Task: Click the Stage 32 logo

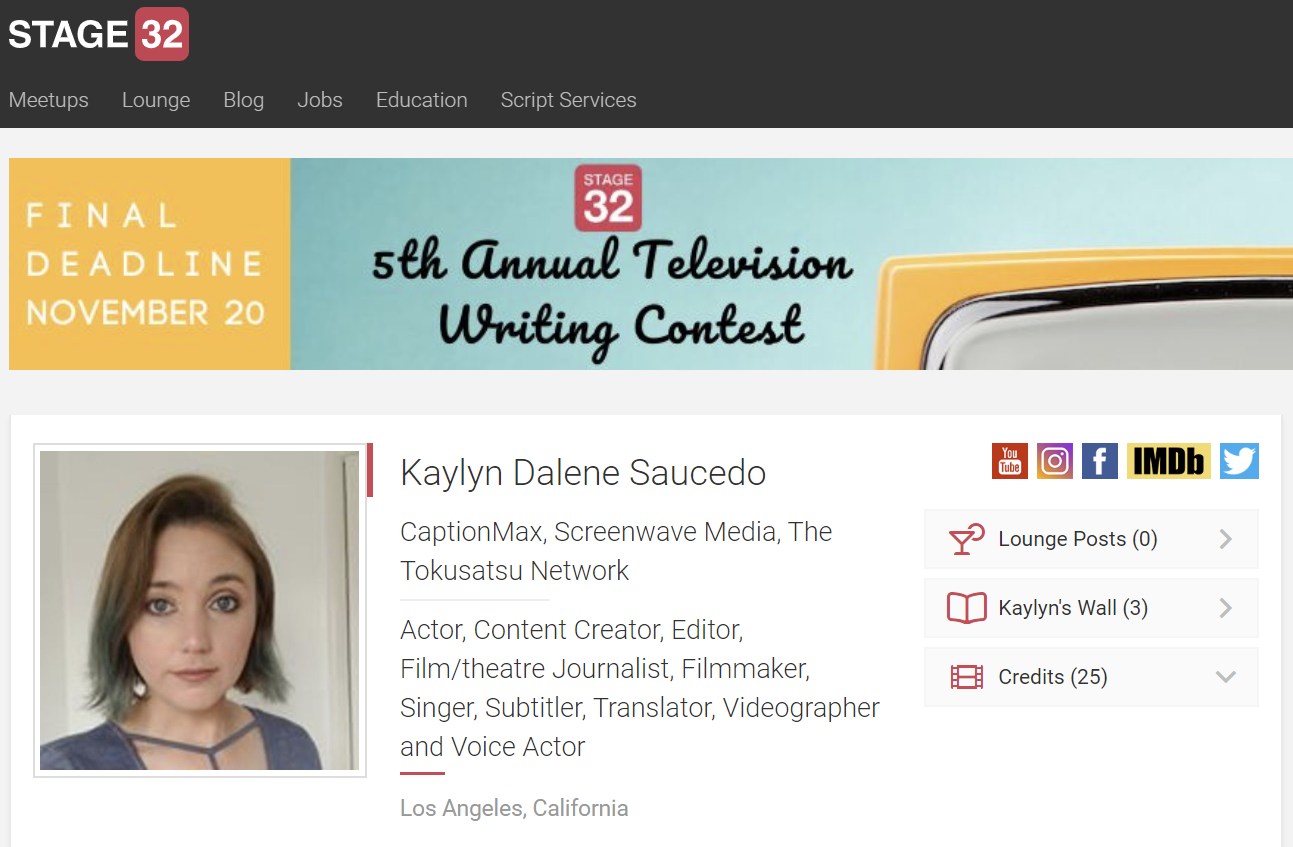Action: click(x=98, y=34)
